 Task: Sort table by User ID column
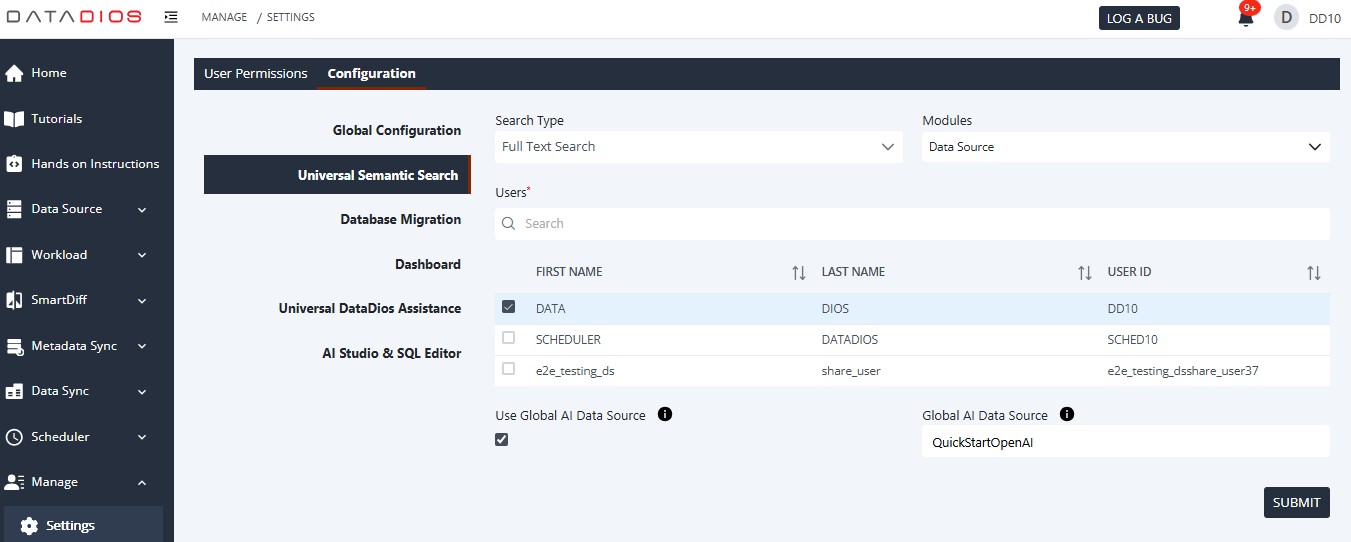1313,272
